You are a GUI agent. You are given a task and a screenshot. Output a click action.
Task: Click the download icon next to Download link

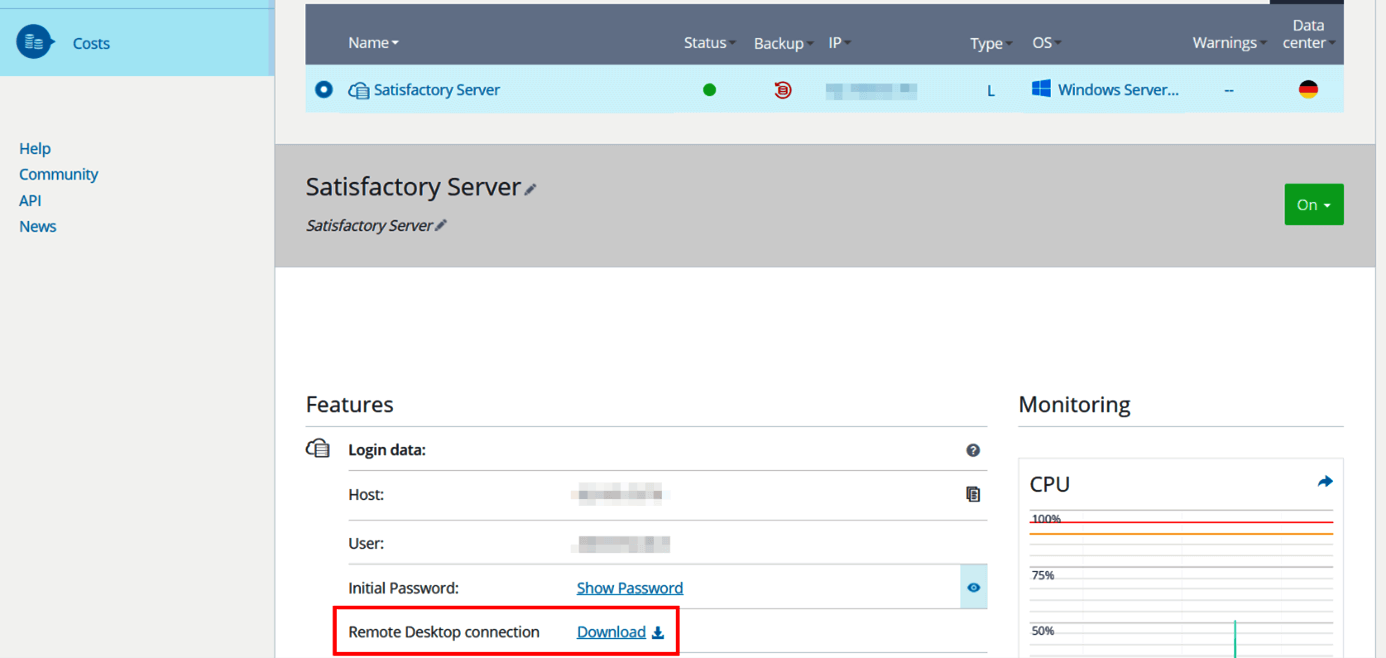[658, 632]
